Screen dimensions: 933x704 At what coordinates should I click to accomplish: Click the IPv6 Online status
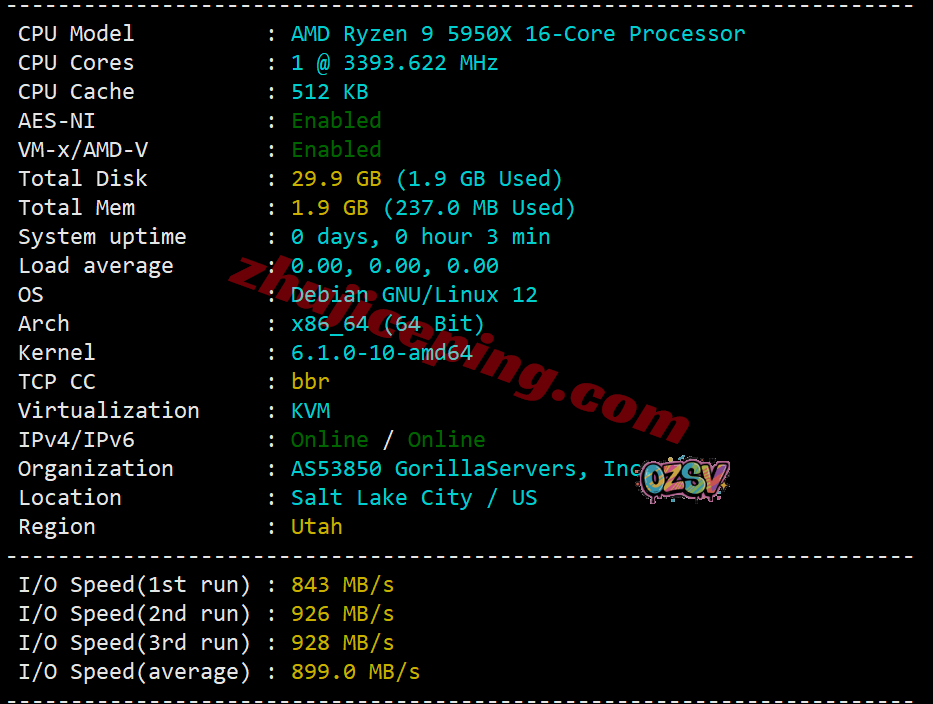click(x=446, y=440)
